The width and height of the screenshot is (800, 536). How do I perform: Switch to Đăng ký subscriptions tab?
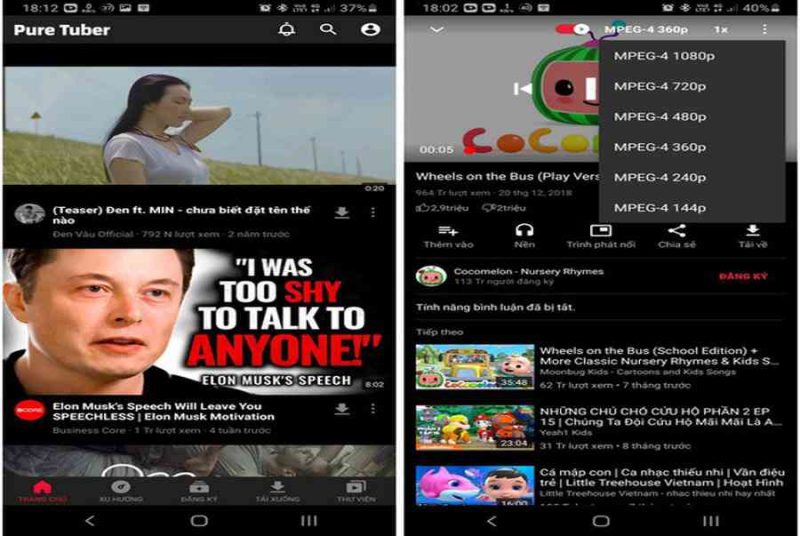(199, 492)
